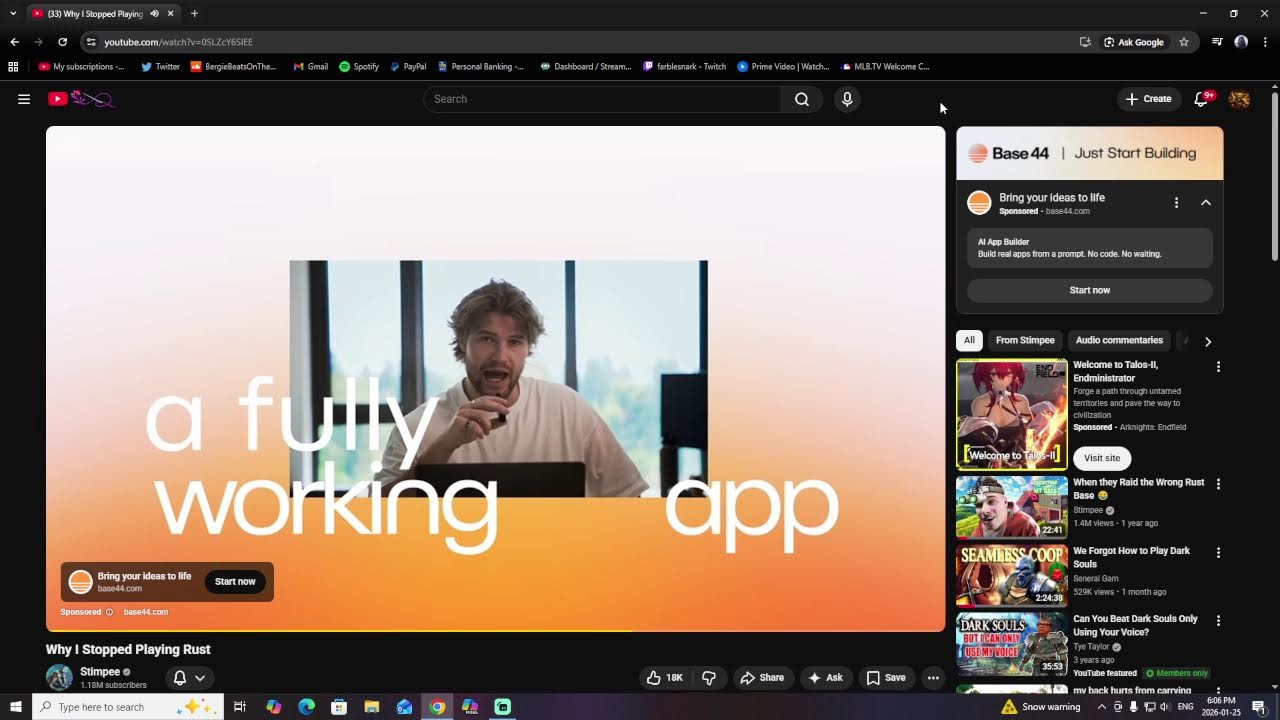Reload the page in browser
Viewport: 1280px width, 720px height.
pos(62,42)
